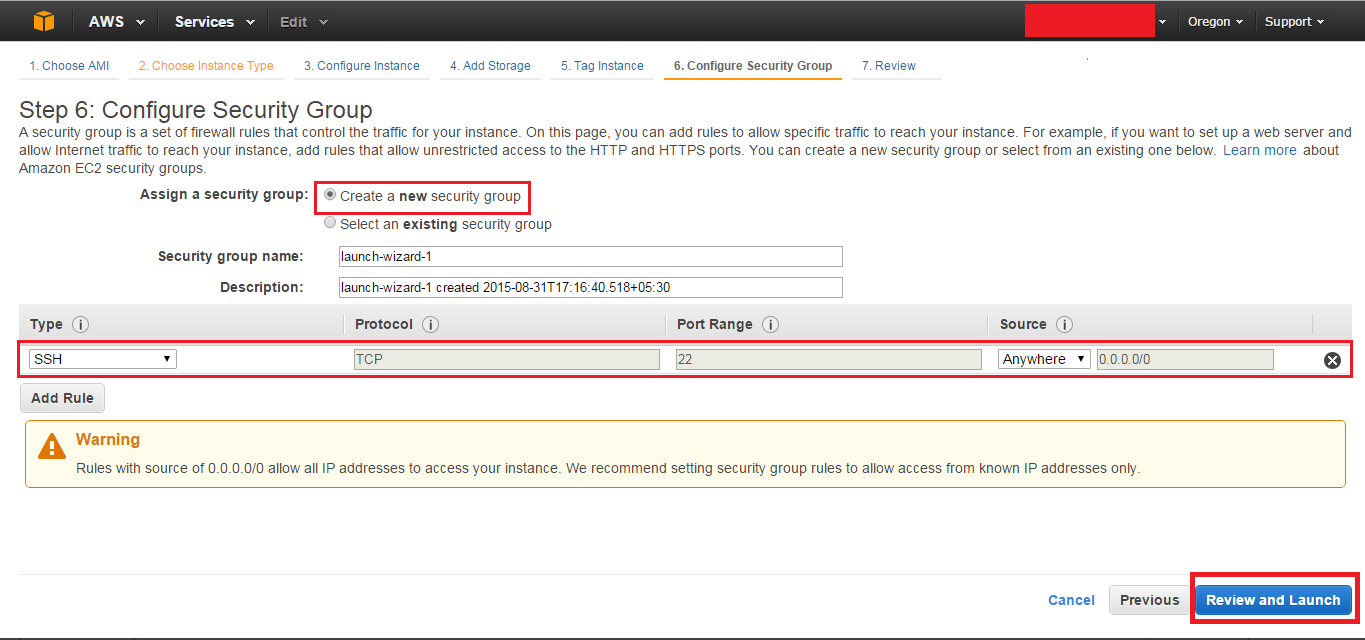Expand the Support menu
The height and width of the screenshot is (640, 1365).
pos(1294,21)
